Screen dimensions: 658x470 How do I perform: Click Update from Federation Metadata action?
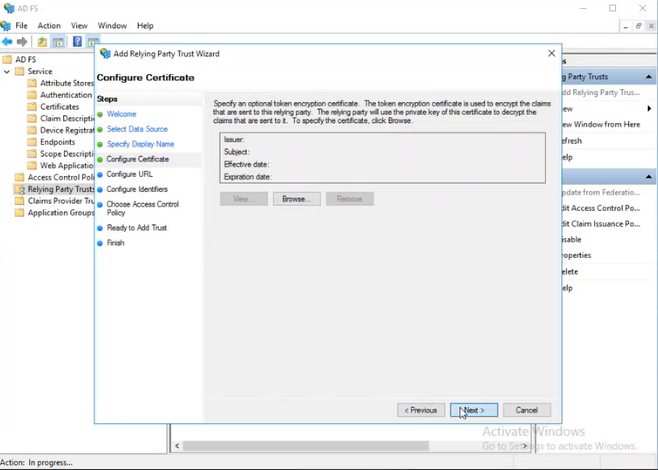click(601, 192)
